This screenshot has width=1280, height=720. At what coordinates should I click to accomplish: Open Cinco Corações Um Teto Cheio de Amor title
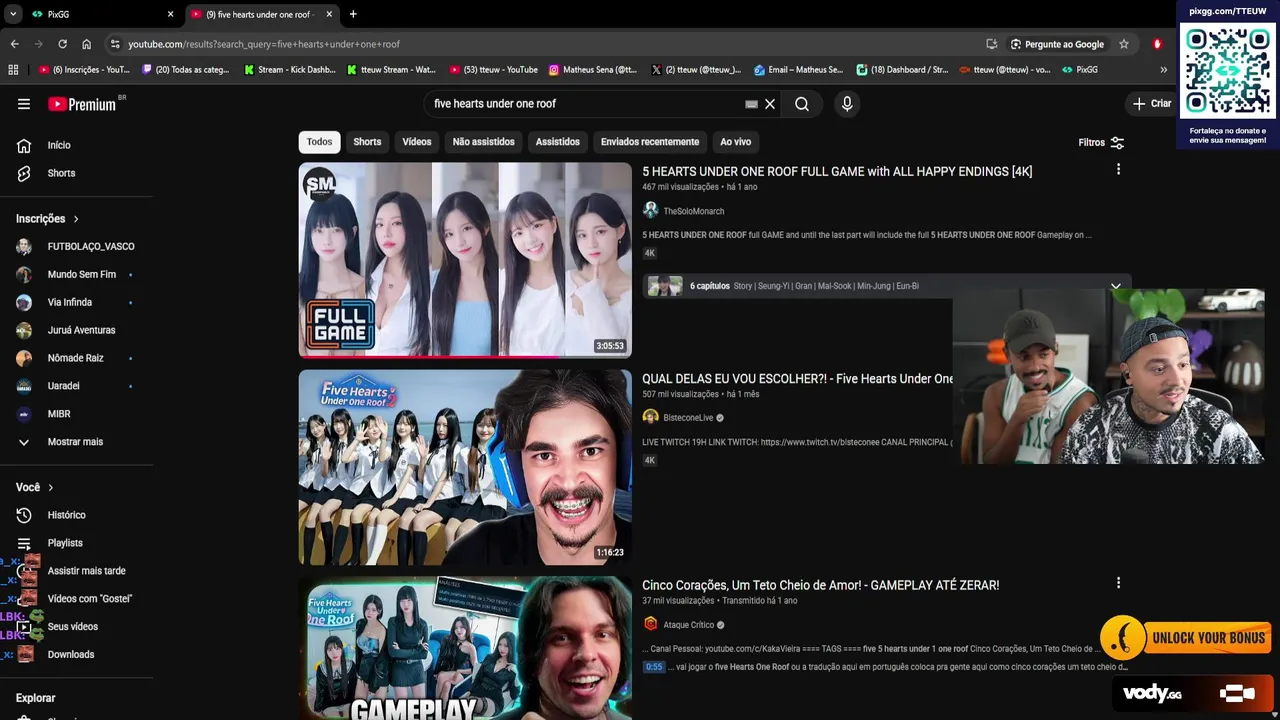pyautogui.click(x=820, y=585)
